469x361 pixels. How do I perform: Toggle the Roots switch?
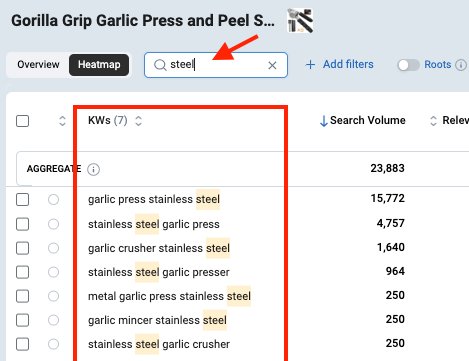[408, 65]
